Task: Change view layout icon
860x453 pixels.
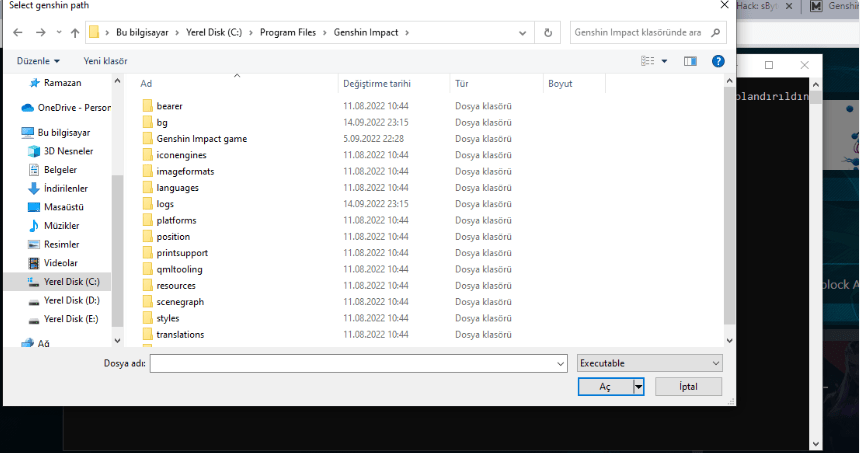Action: click(648, 61)
